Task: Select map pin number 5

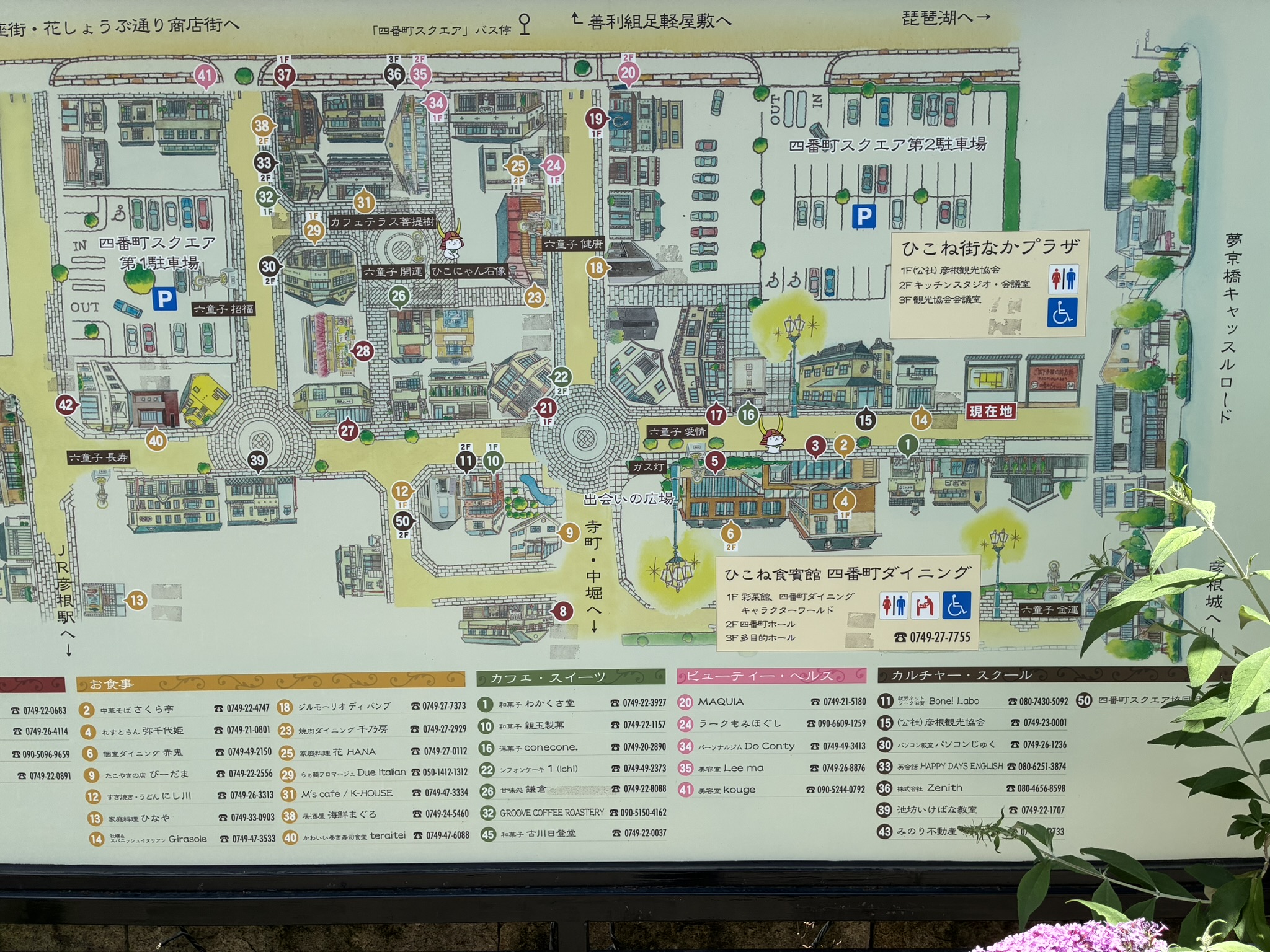Action: point(715,461)
